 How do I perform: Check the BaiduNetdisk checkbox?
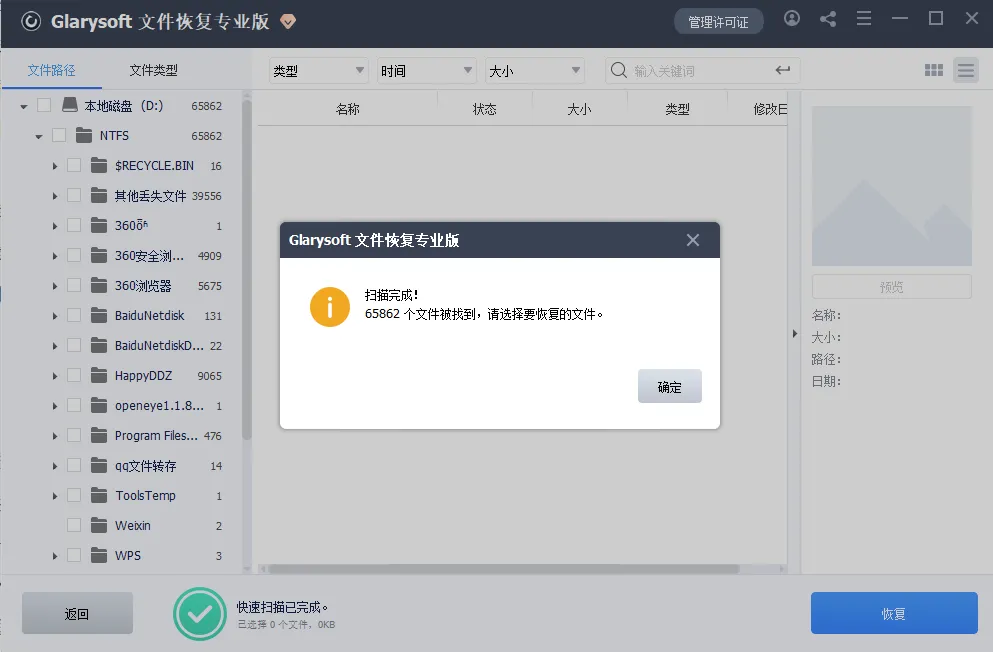coord(74,315)
